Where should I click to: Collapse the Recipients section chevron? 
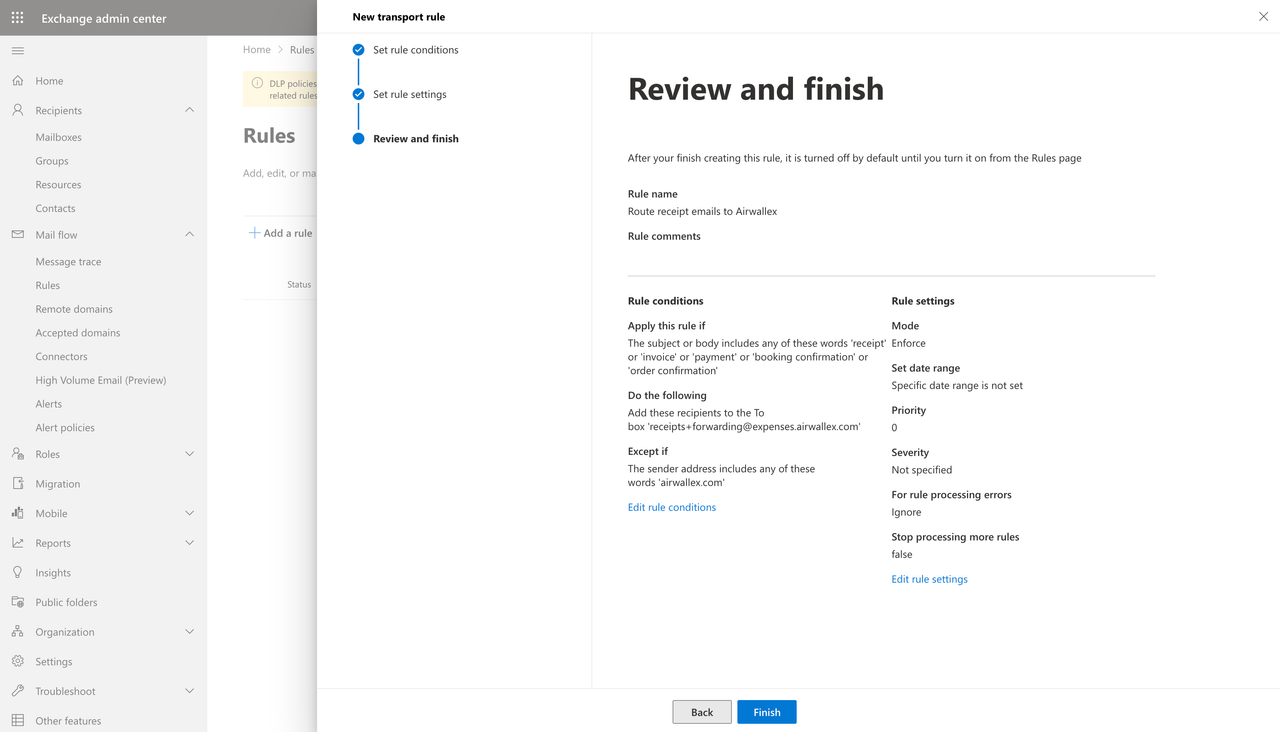point(190,110)
